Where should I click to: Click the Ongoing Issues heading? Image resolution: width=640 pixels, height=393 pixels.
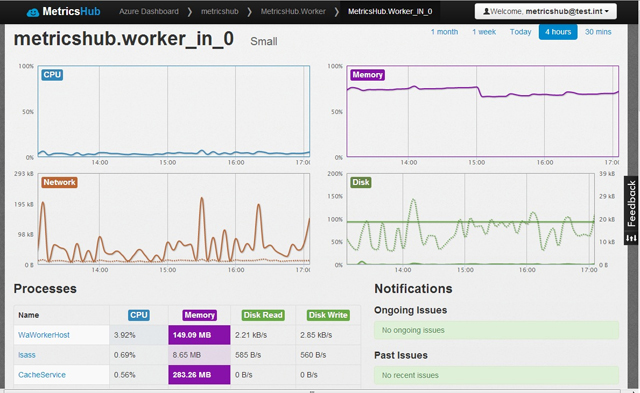coord(411,310)
